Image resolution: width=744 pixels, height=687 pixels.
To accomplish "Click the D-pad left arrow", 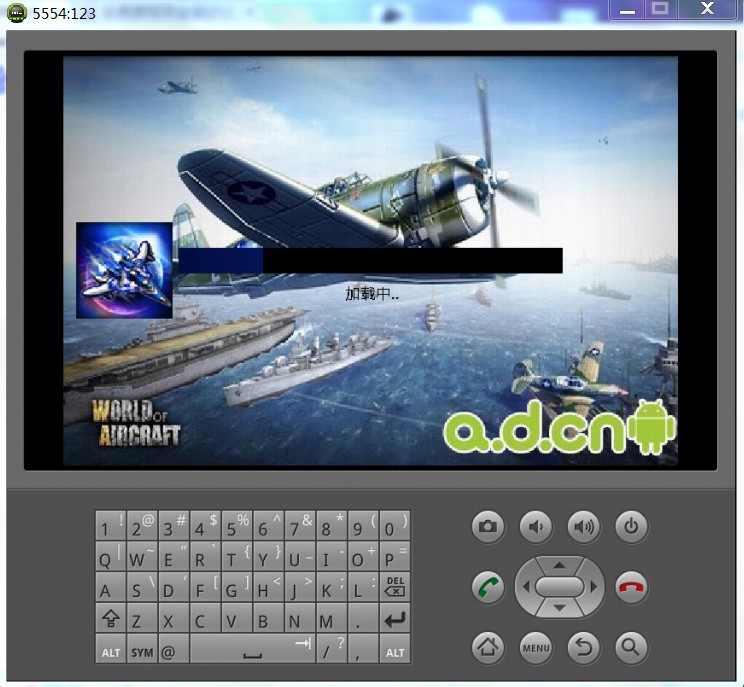I will (x=526, y=587).
